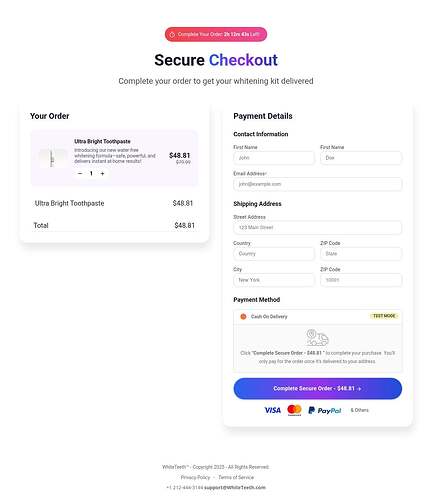Image resolution: width=432 pixels, height=499 pixels.
Task: Open the Terms of Service link
Action: click(236, 477)
